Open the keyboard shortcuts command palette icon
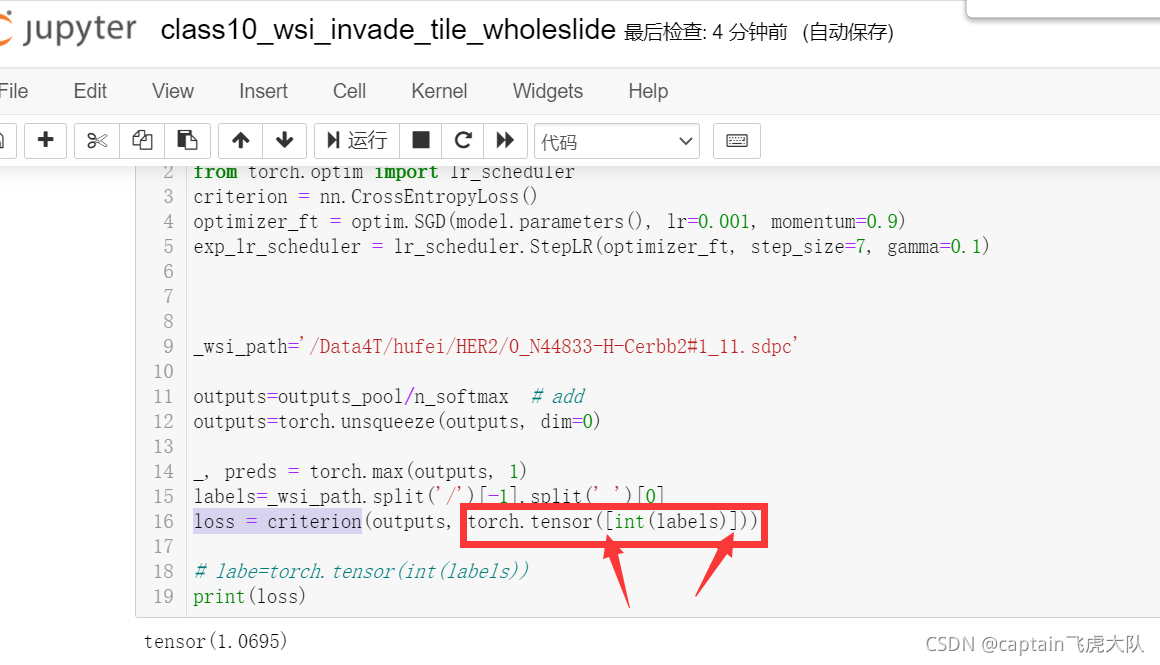Screen dimensions: 1160x665 tap(737, 140)
